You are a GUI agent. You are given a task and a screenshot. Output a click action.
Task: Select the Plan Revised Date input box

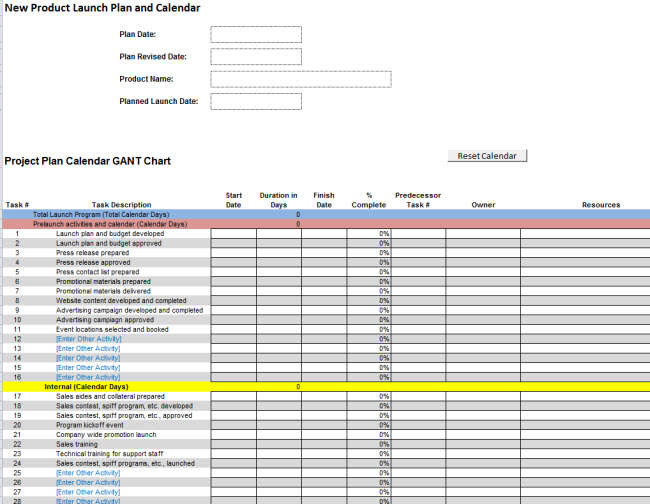click(x=256, y=57)
